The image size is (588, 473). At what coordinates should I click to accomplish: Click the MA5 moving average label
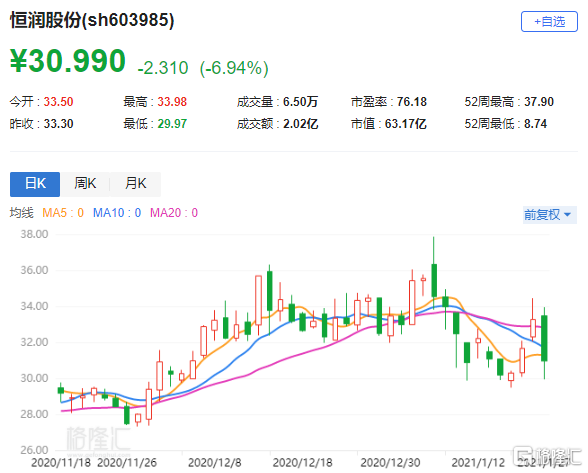pos(63,213)
